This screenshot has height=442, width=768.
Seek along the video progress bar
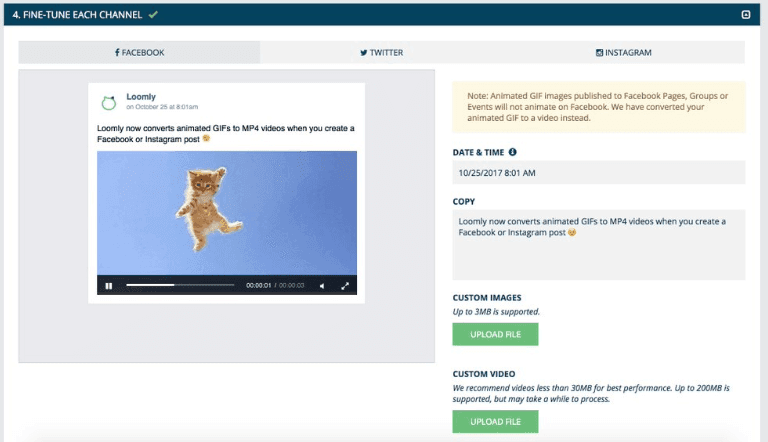pos(180,285)
